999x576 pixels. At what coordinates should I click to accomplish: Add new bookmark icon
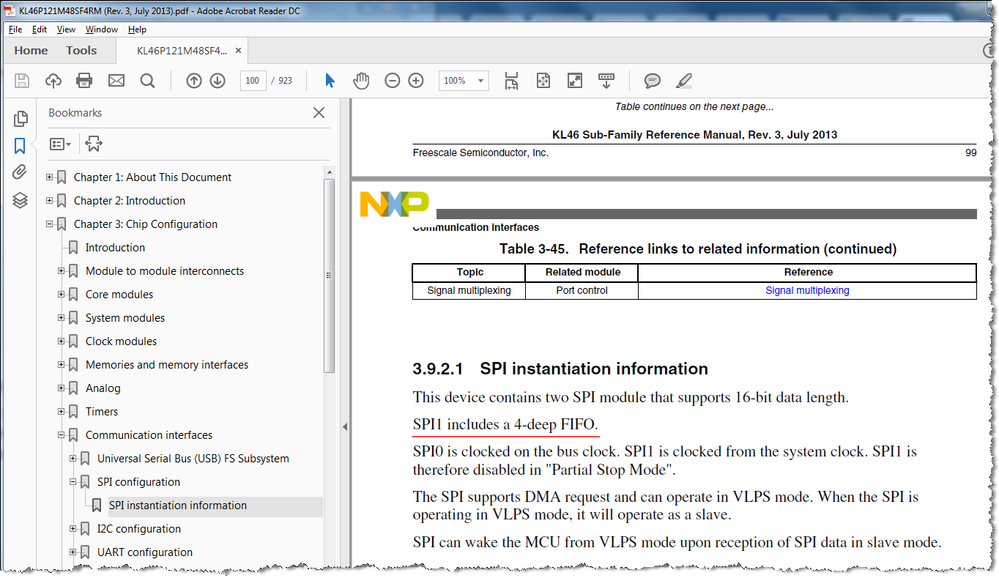[94, 144]
